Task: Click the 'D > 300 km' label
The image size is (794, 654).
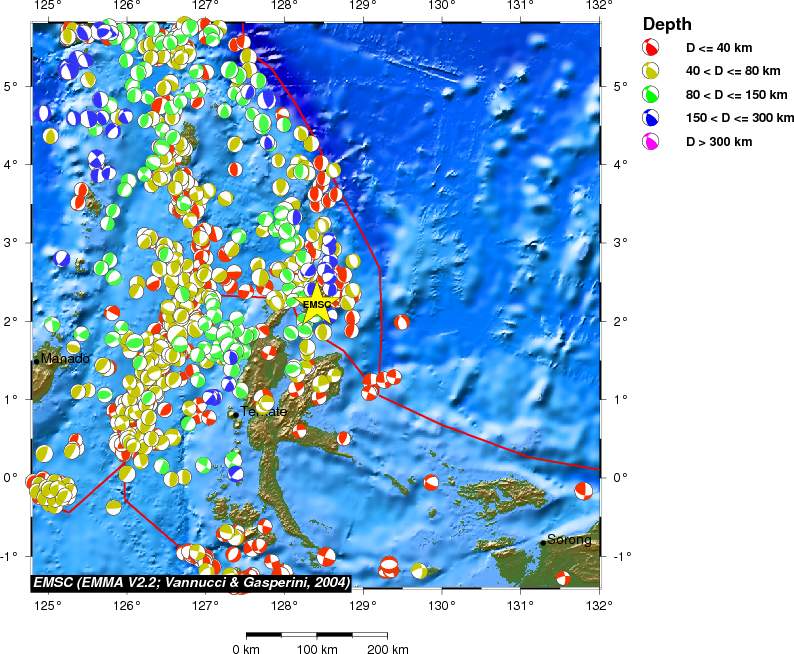Action: [719, 142]
